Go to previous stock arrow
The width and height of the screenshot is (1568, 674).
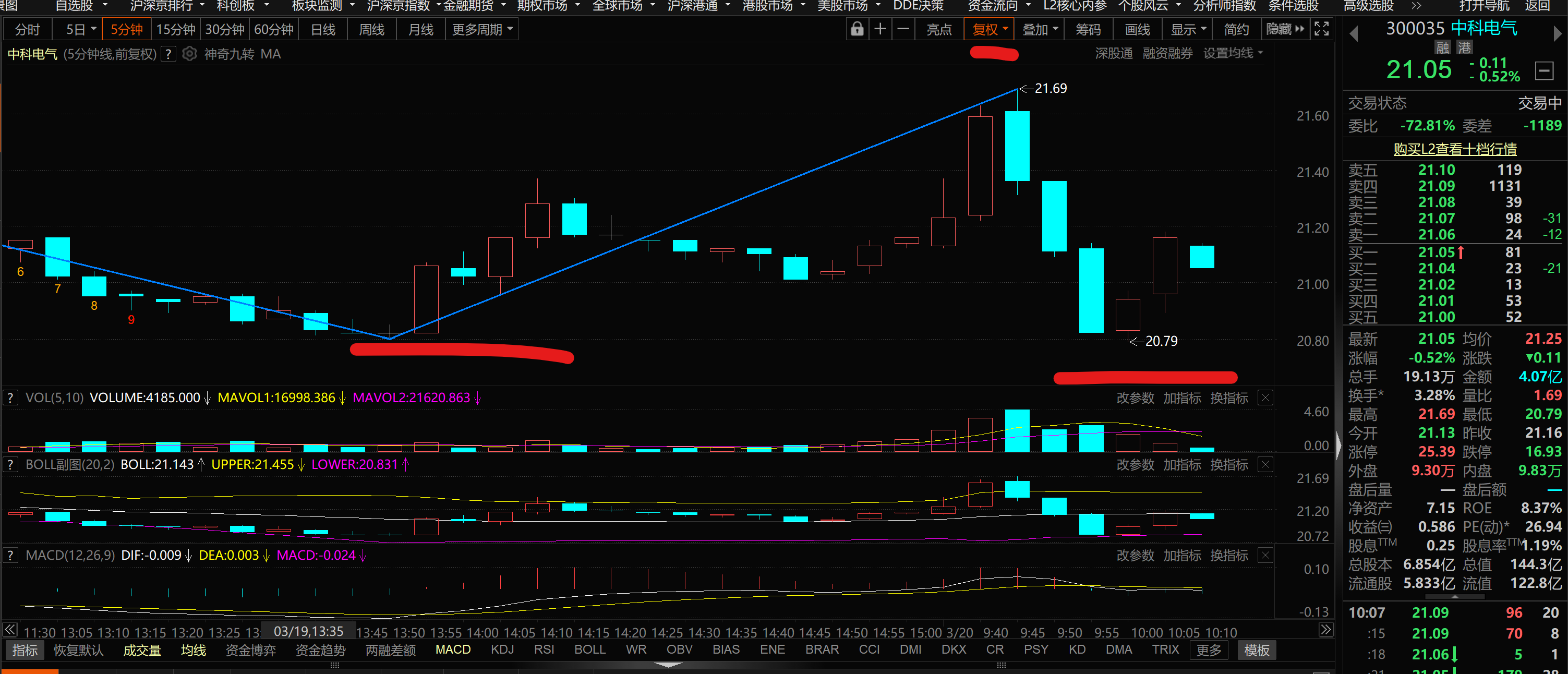point(1354,33)
